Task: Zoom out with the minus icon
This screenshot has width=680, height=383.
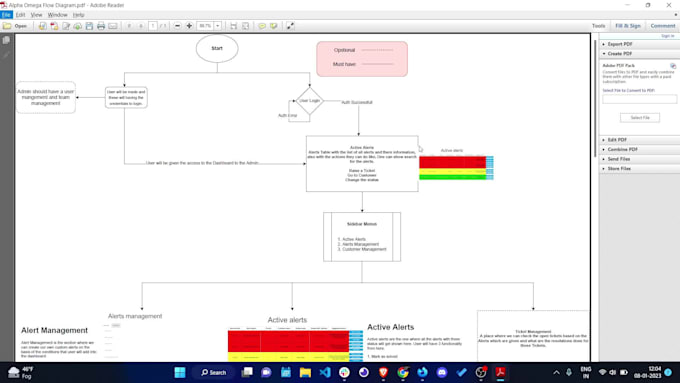Action: [177, 26]
